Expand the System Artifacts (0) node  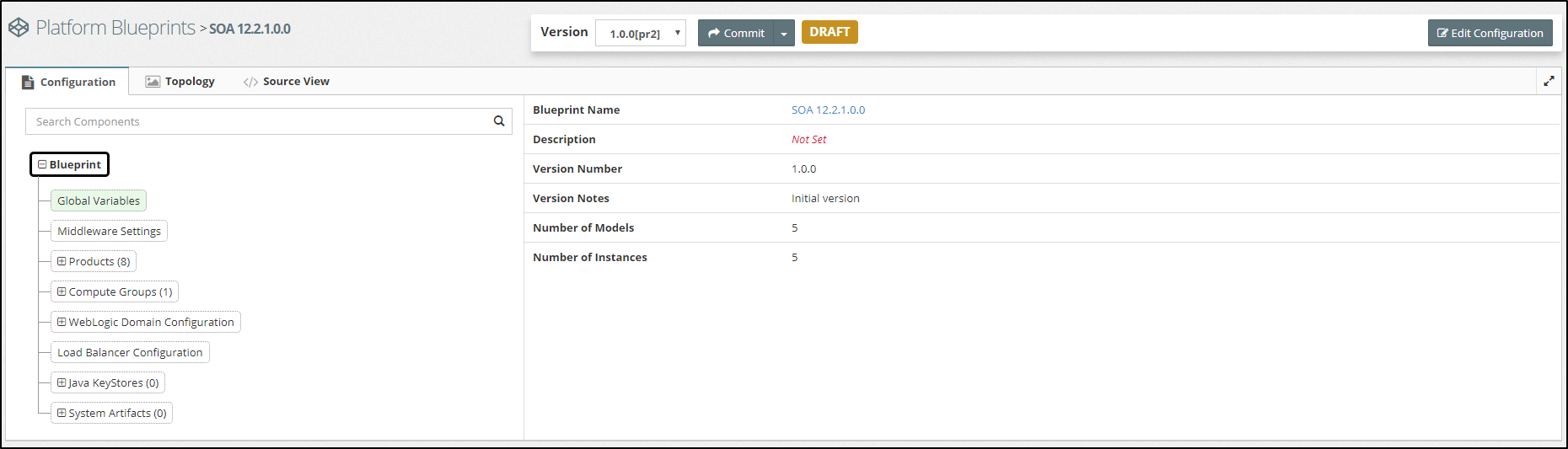coord(62,413)
